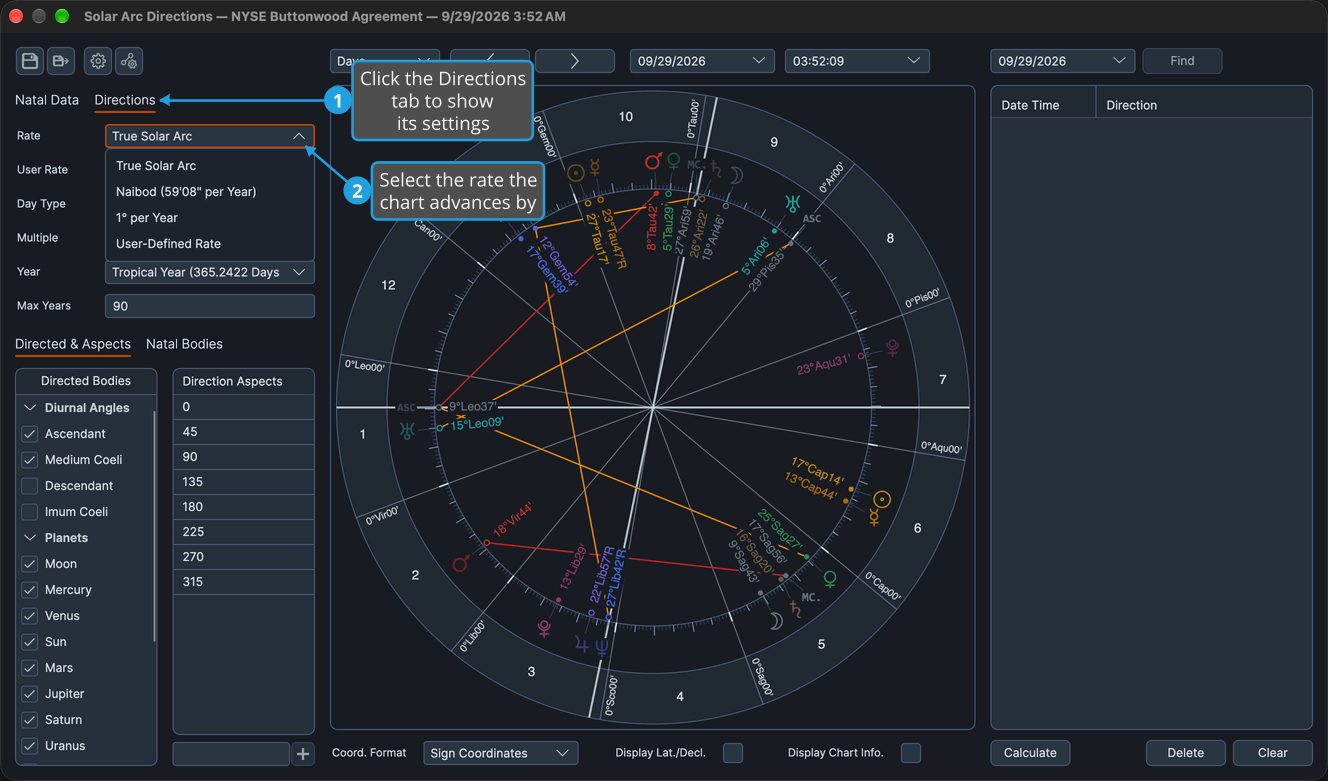Click the Delete button
Viewport: 1328px width, 781px height.
click(x=1185, y=753)
